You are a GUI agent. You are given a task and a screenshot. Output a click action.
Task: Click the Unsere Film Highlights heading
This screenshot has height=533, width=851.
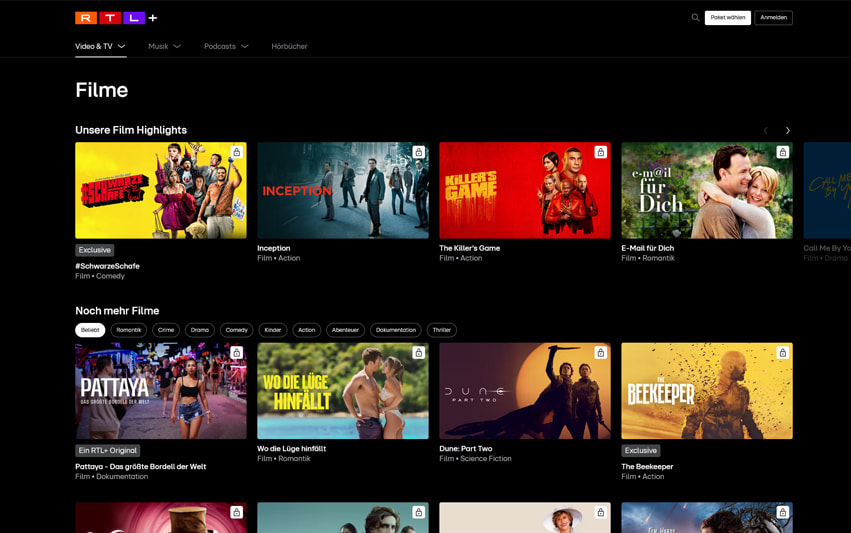pos(131,130)
